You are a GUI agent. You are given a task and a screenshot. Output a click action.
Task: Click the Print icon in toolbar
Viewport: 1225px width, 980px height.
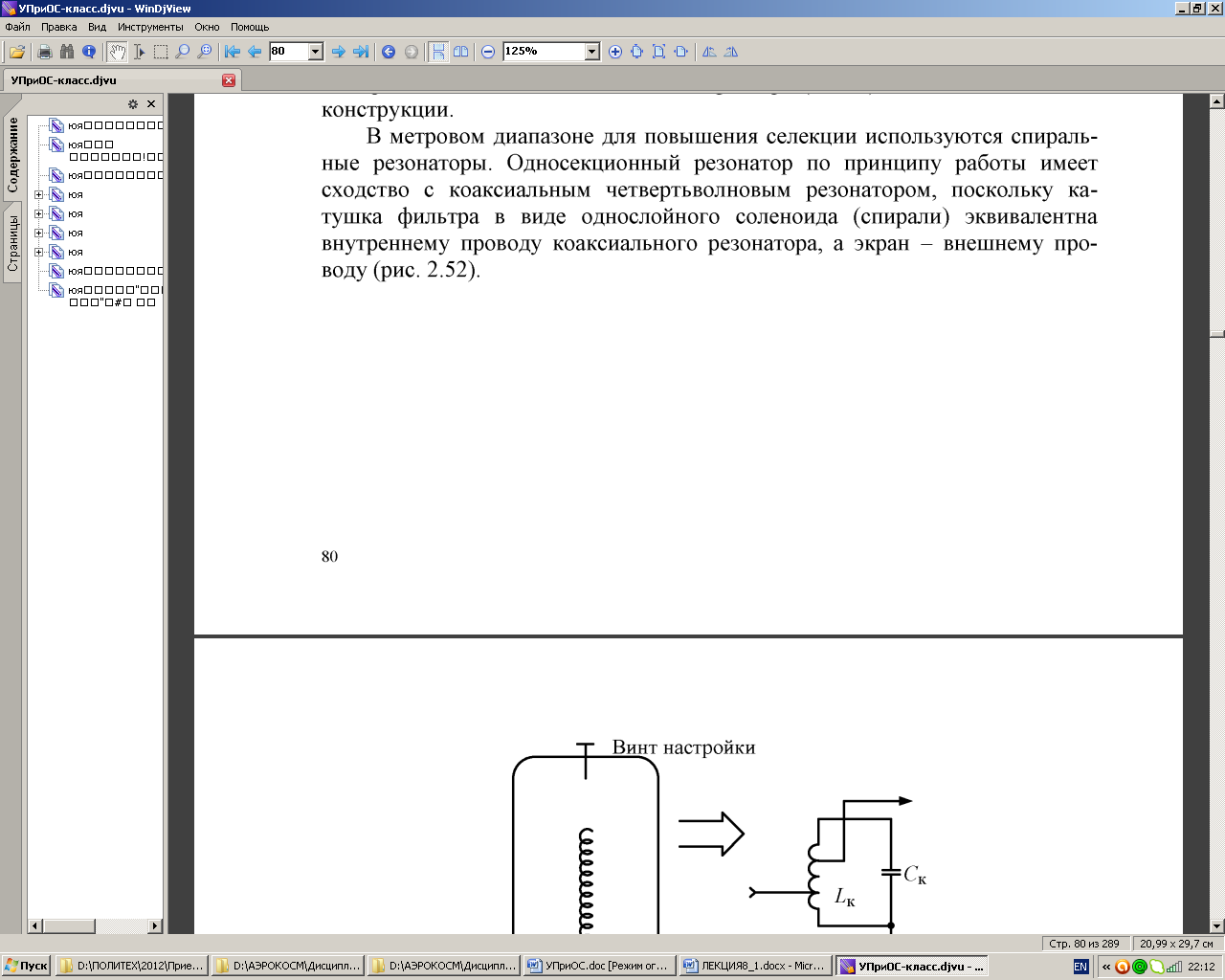(44, 52)
